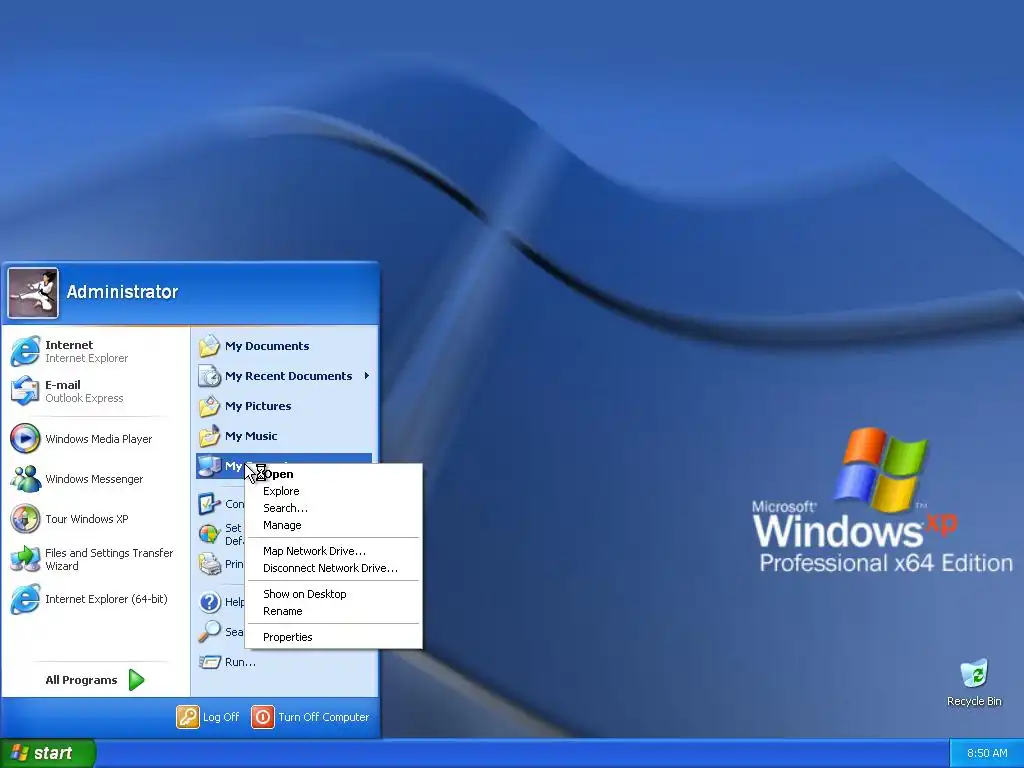Open the Run dialog icon
Image resolution: width=1024 pixels, height=768 pixels.
[210, 662]
